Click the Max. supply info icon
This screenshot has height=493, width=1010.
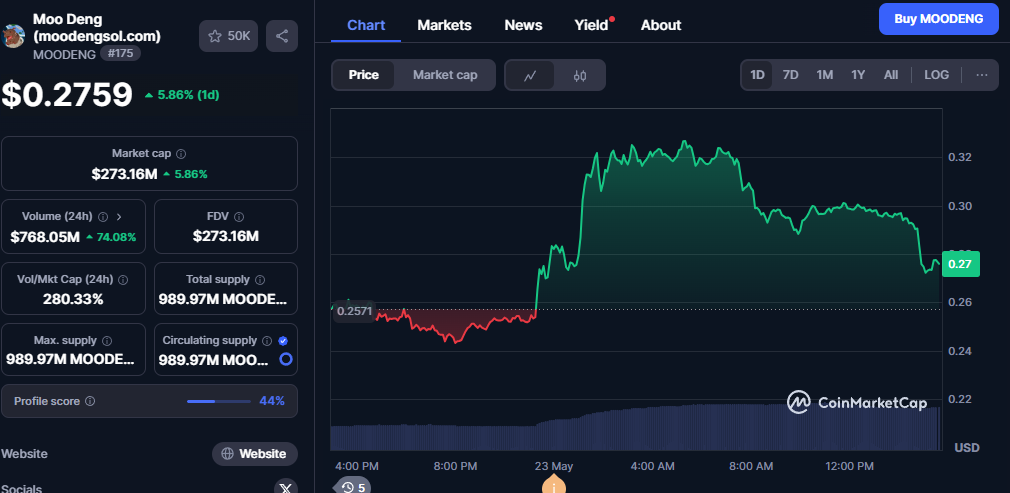pyautogui.click(x=108, y=341)
